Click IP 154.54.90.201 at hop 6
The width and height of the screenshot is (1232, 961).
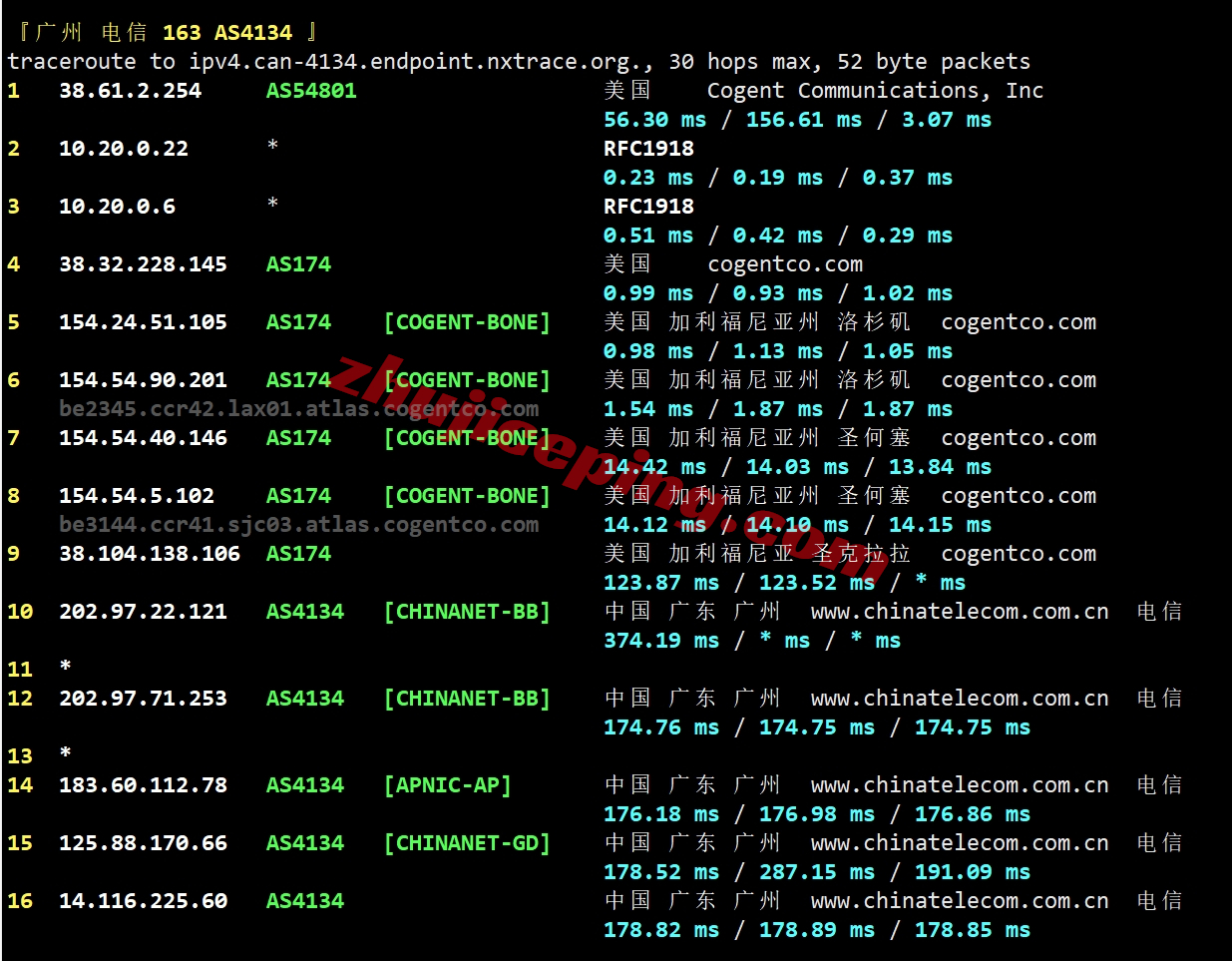tap(143, 380)
